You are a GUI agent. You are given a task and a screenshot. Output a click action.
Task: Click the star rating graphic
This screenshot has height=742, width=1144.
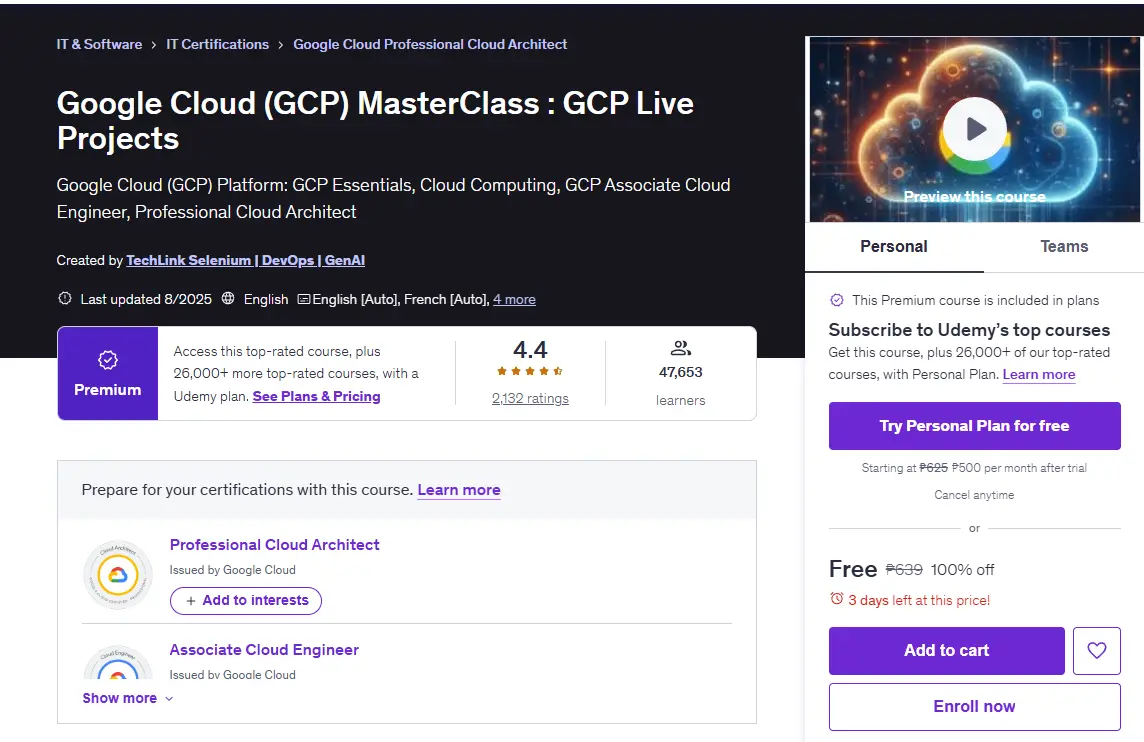530,371
